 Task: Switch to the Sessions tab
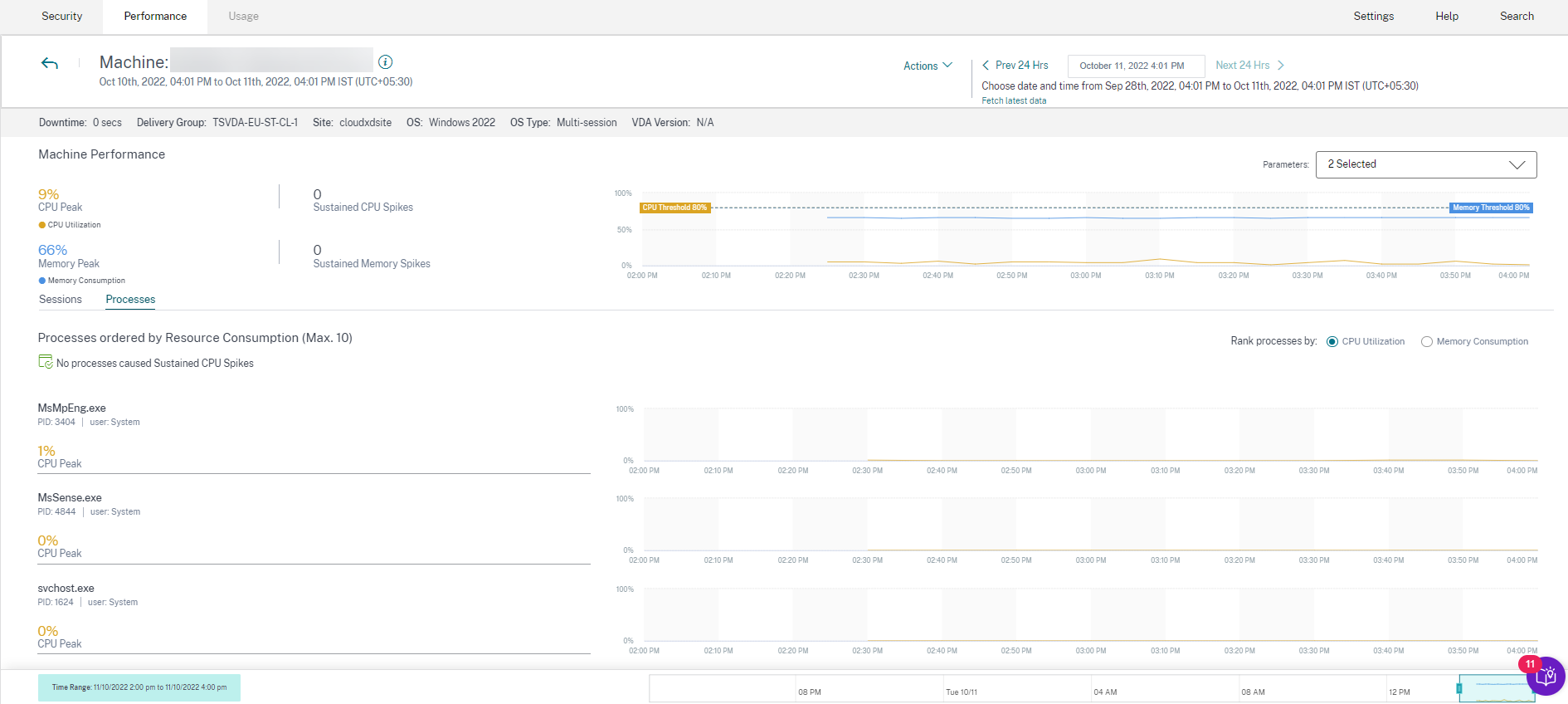61,300
